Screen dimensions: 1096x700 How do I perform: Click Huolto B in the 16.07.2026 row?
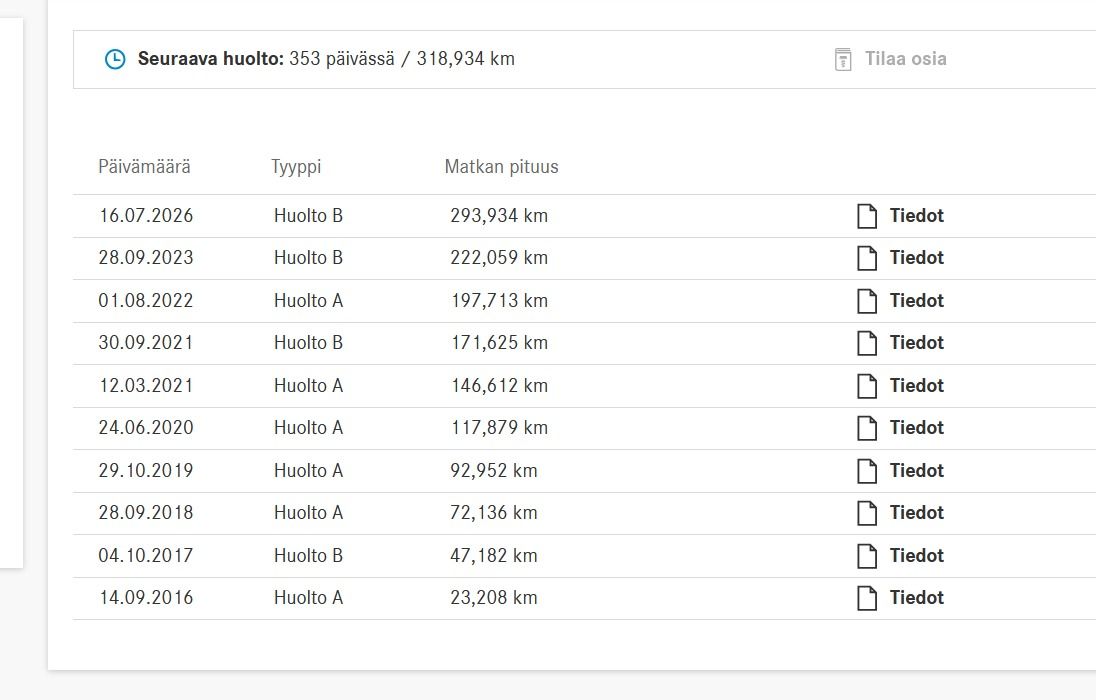(308, 215)
